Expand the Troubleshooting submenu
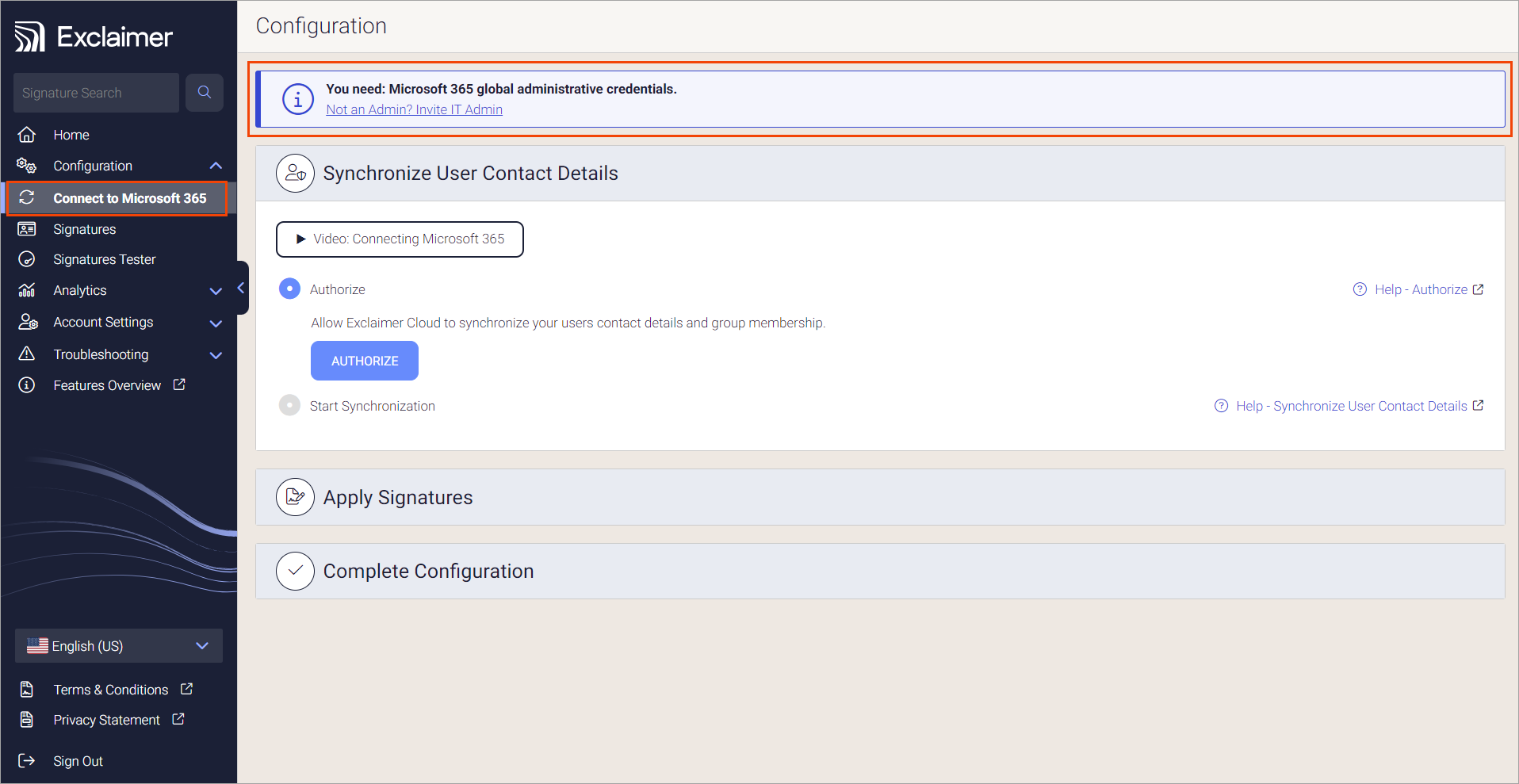 click(216, 355)
